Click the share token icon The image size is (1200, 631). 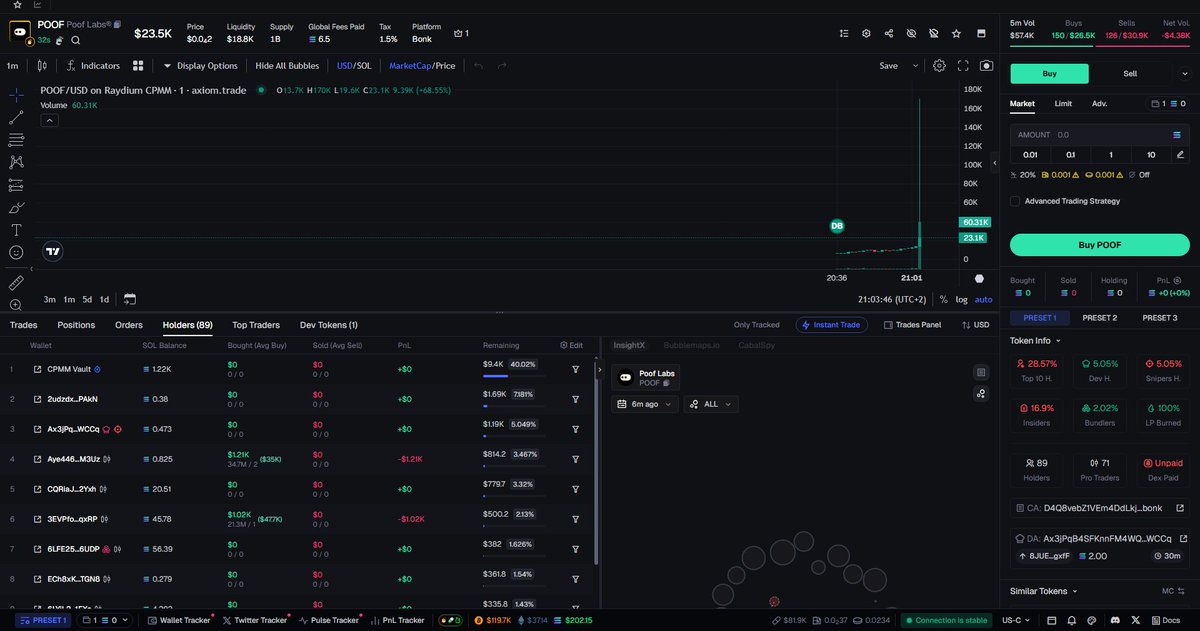pos(889,33)
